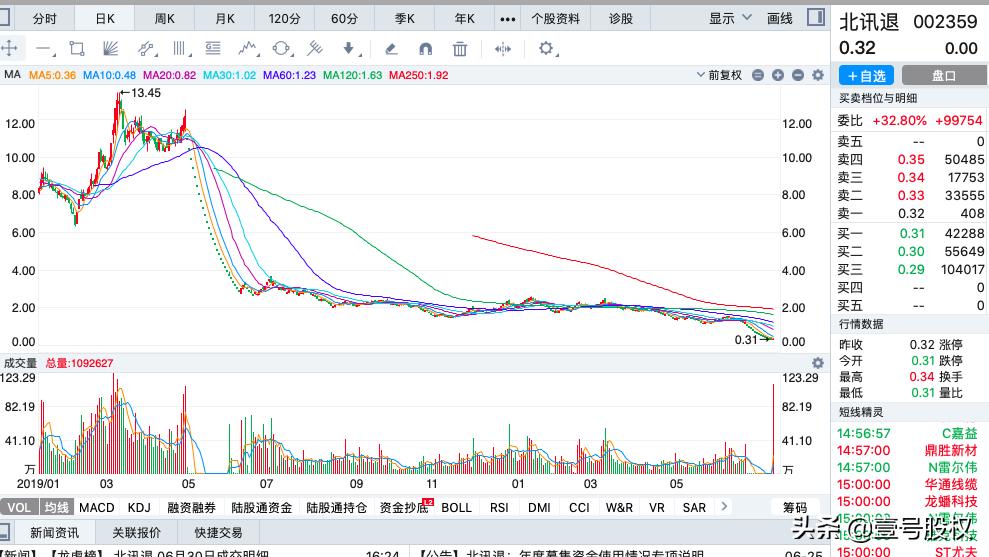Toggle the right side panel layout icon
Screen dimensions: 989x557
point(816,18)
